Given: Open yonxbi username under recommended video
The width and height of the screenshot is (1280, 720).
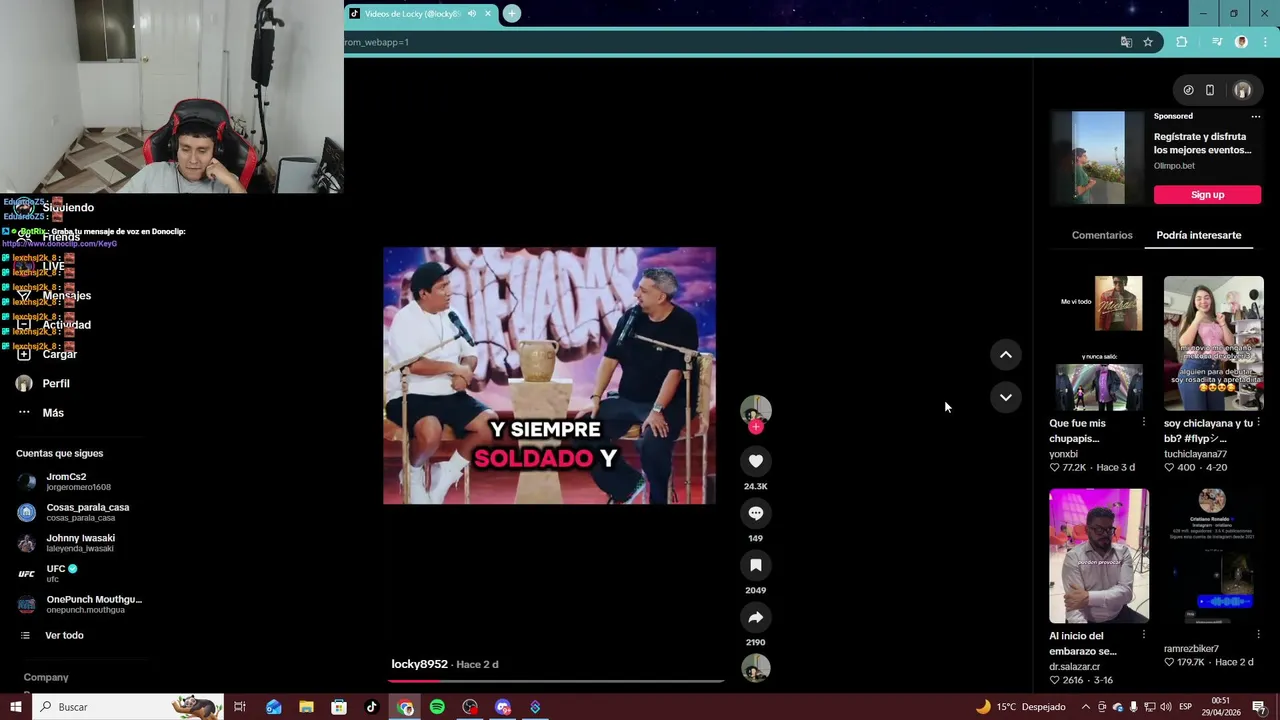Looking at the screenshot, I should tap(1063, 454).
